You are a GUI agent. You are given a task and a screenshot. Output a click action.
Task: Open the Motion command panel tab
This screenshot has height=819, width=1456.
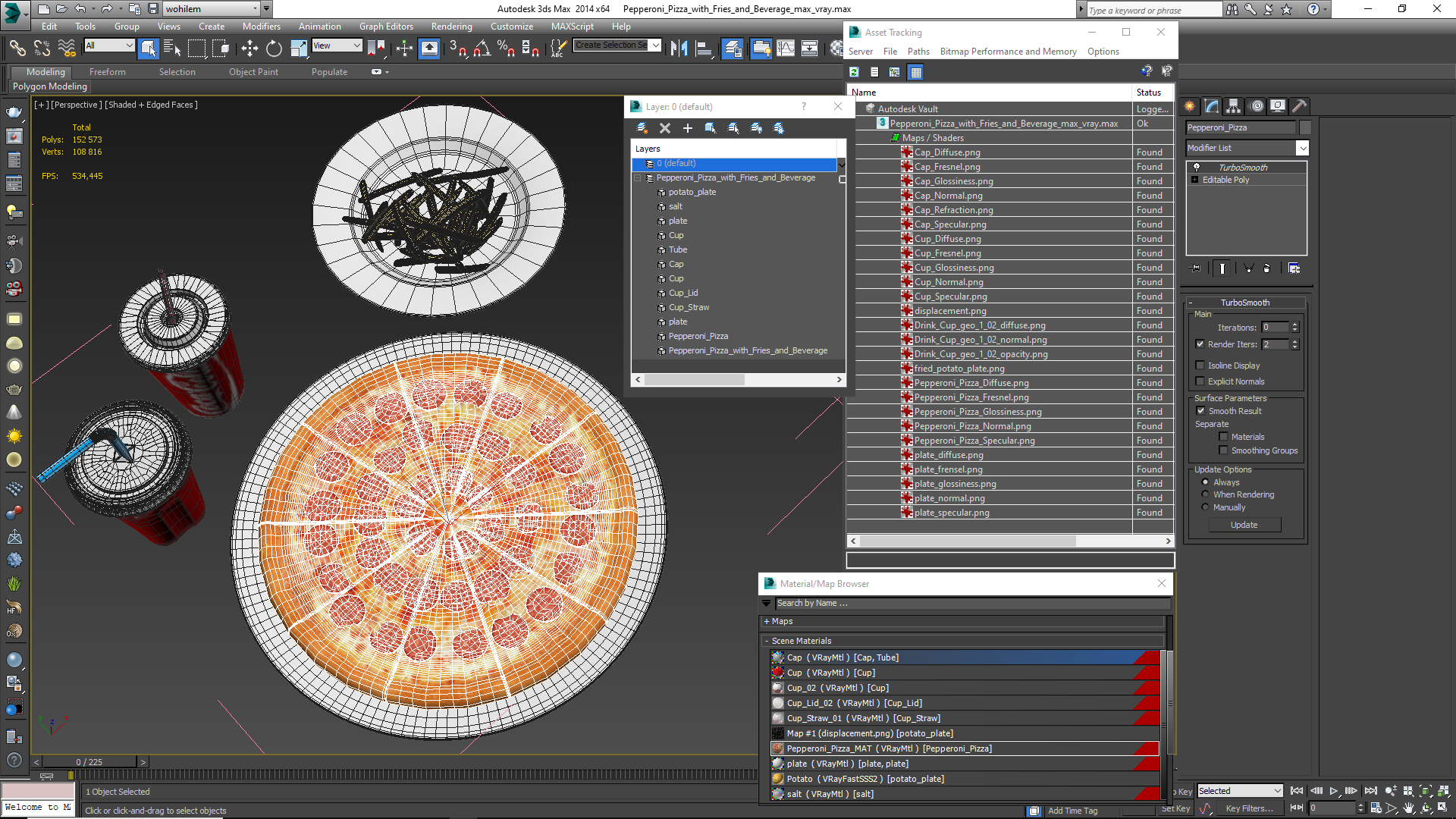click(x=1257, y=106)
